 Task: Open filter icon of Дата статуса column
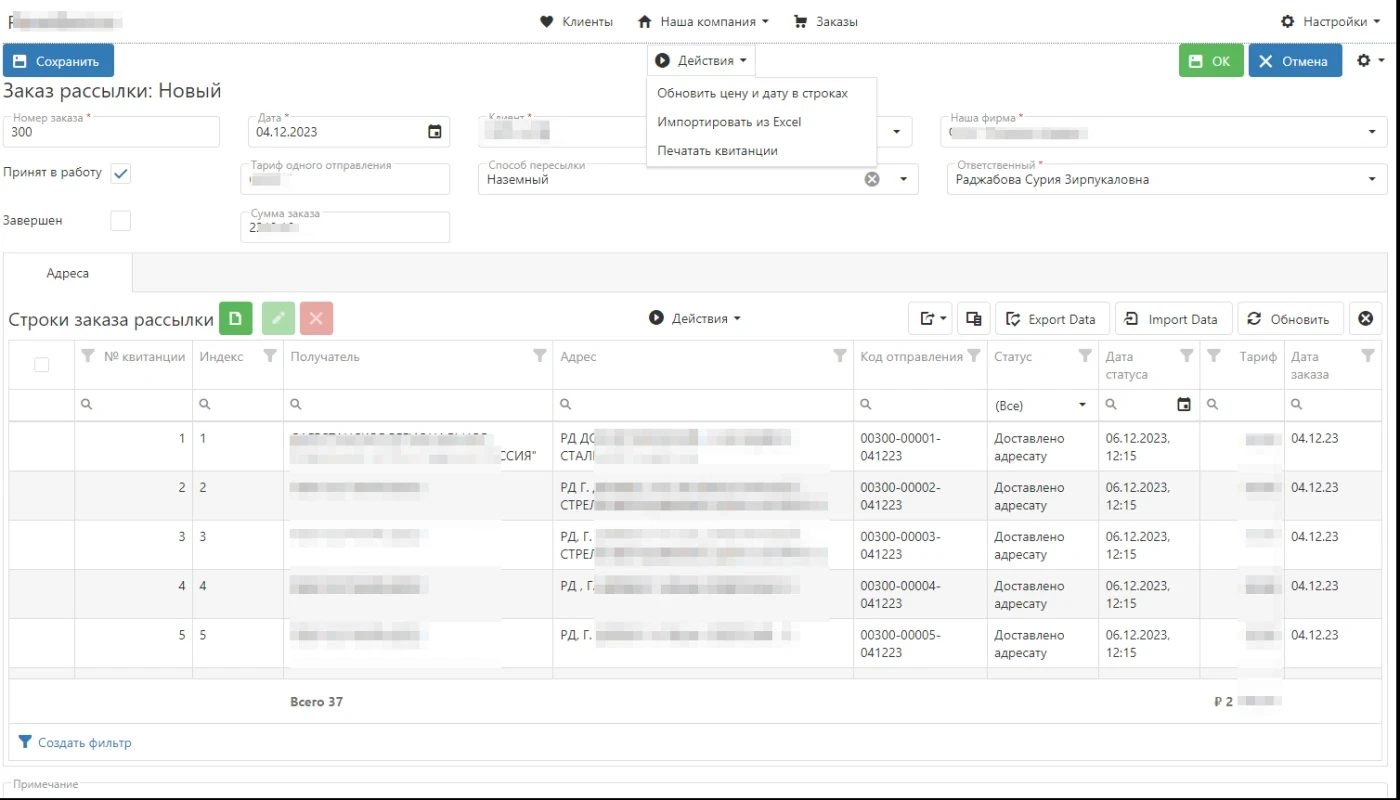click(1187, 356)
